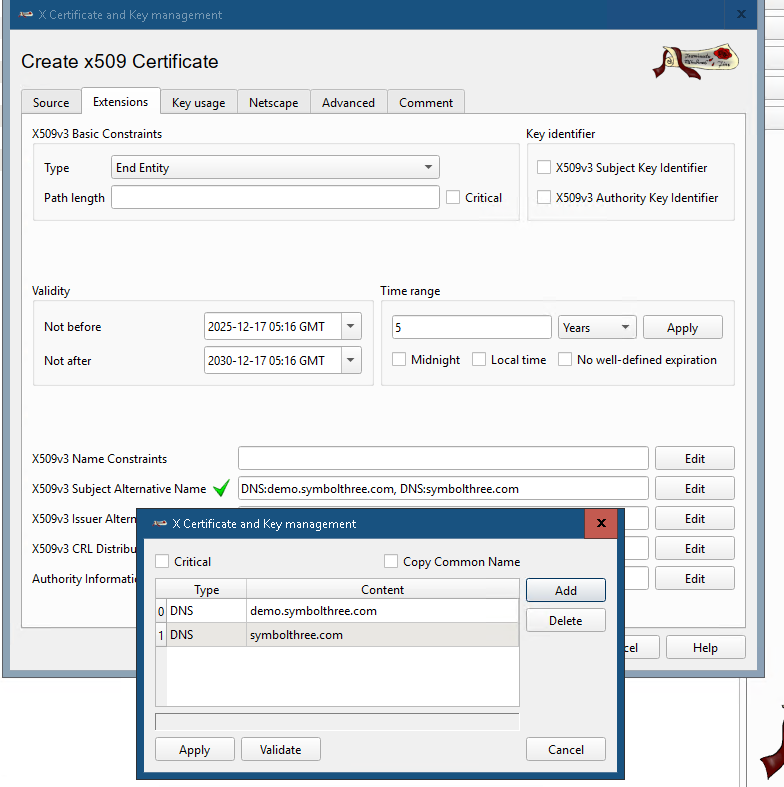Toggle the Critical checkbox for Basic Constraints

click(x=453, y=197)
